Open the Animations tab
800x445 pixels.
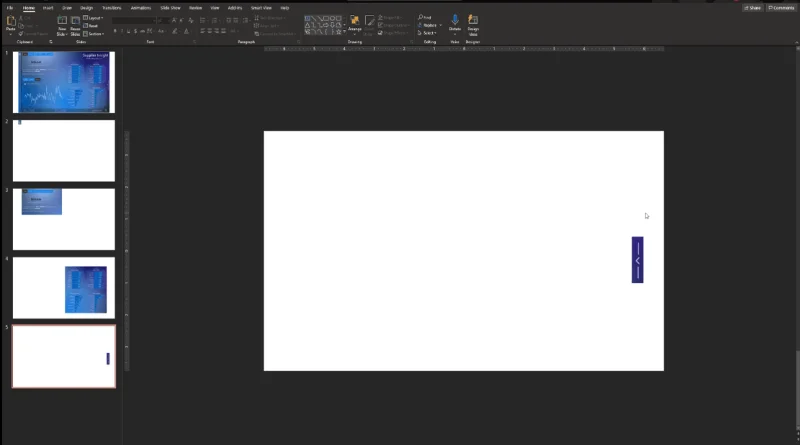click(x=141, y=8)
